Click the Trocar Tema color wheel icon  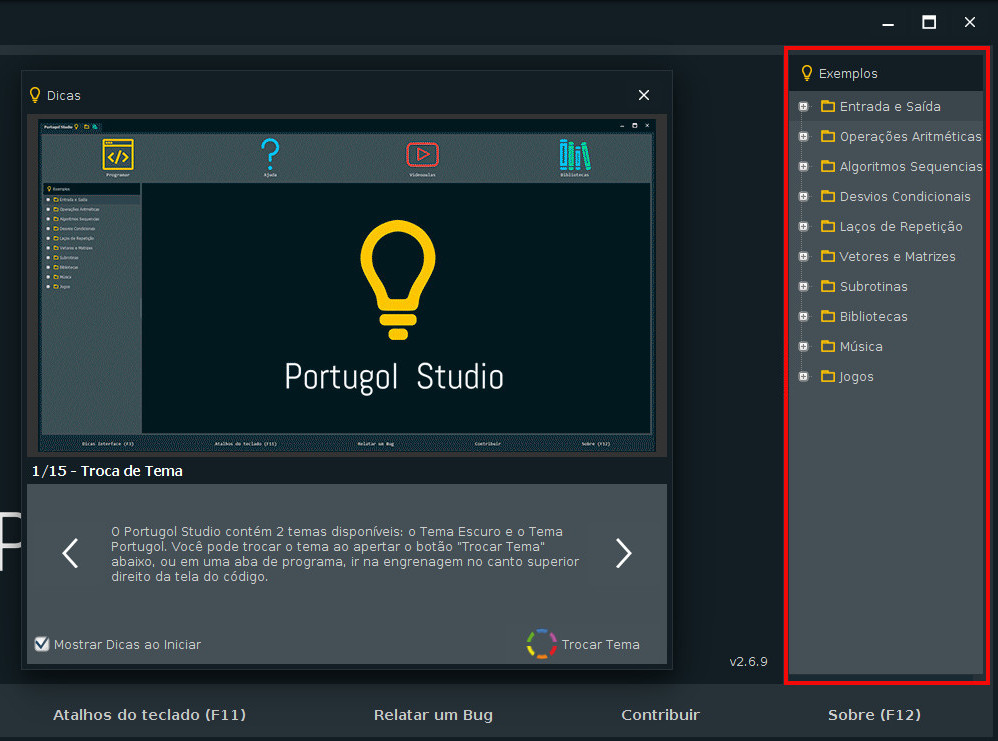pos(542,644)
